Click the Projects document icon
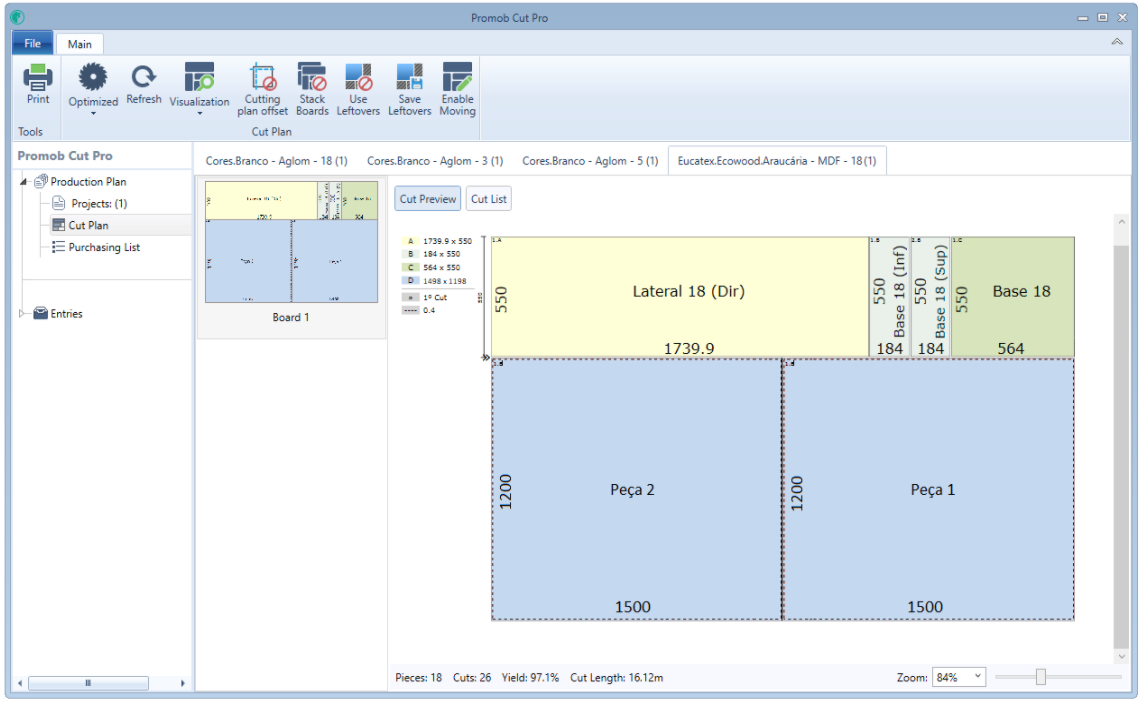1143x703 pixels. [59, 203]
